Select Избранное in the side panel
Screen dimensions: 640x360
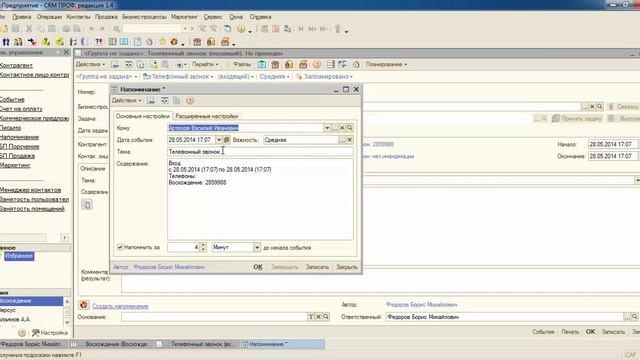(19, 256)
